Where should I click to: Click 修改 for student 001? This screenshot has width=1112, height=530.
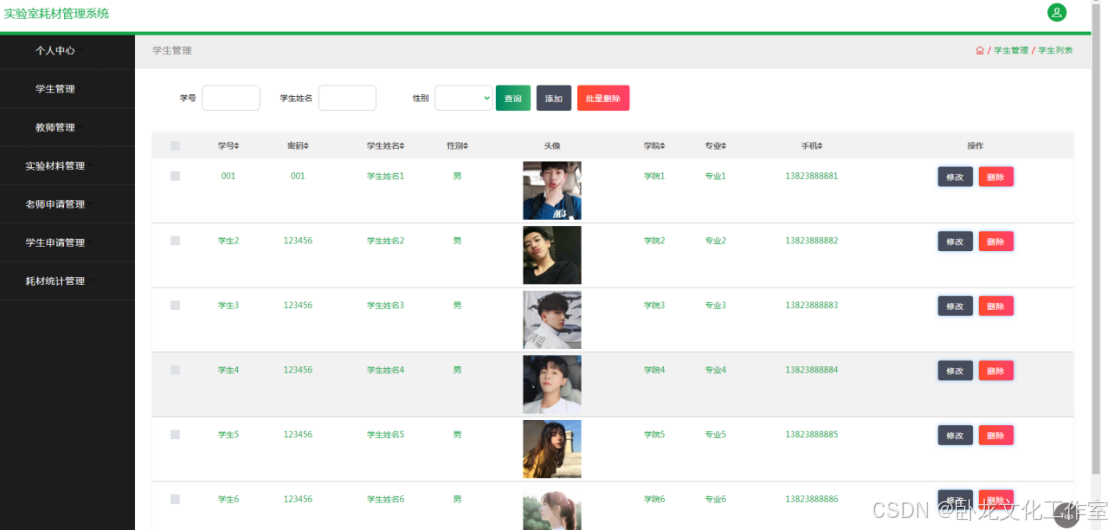(955, 177)
